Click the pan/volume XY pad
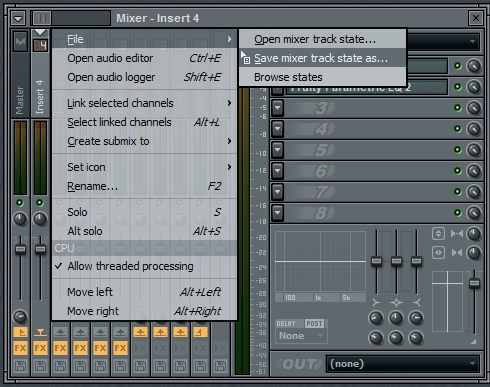This screenshot has width=490, height=387. 447,301
